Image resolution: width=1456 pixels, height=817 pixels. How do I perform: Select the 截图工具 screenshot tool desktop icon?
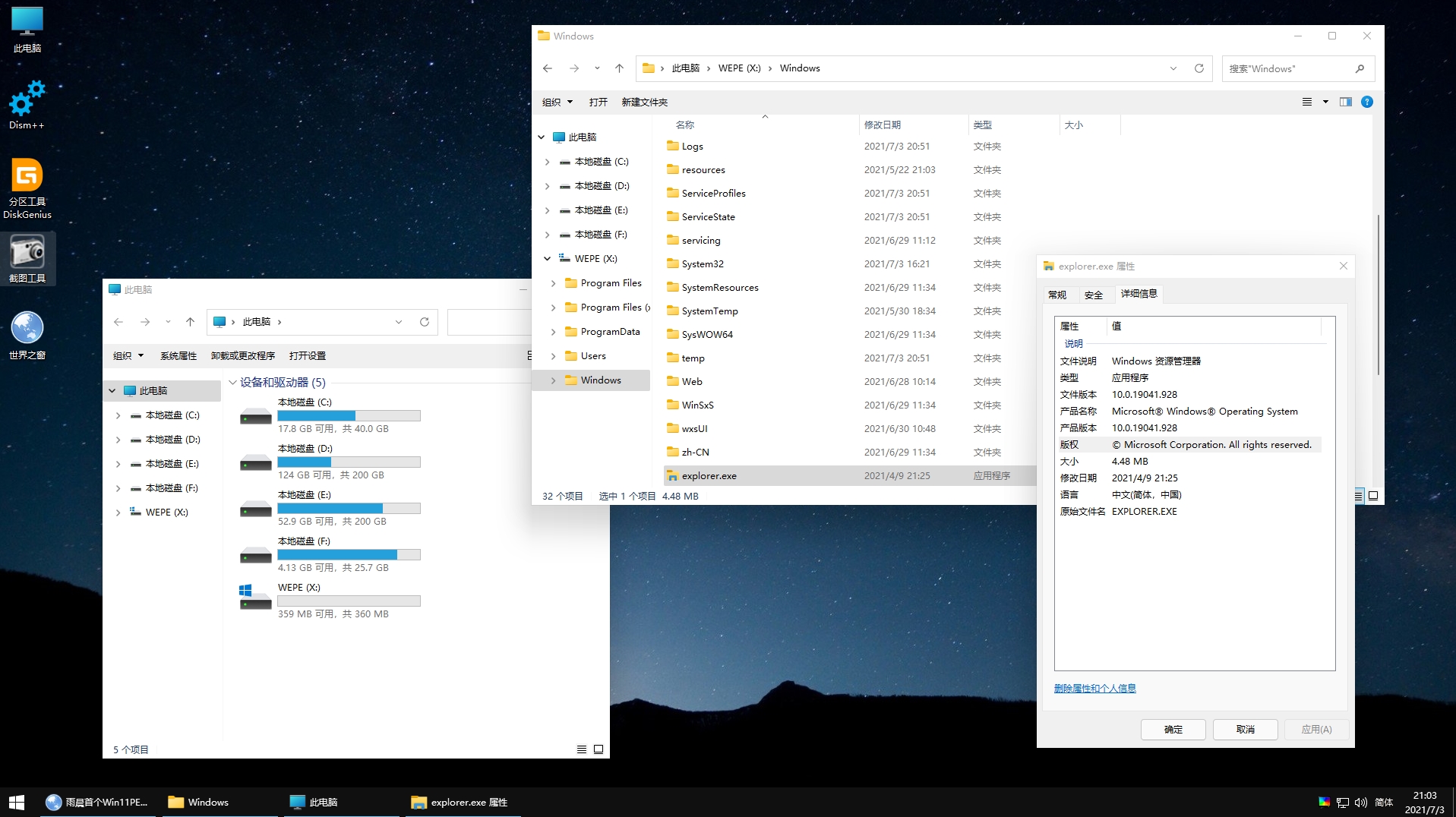coord(27,258)
